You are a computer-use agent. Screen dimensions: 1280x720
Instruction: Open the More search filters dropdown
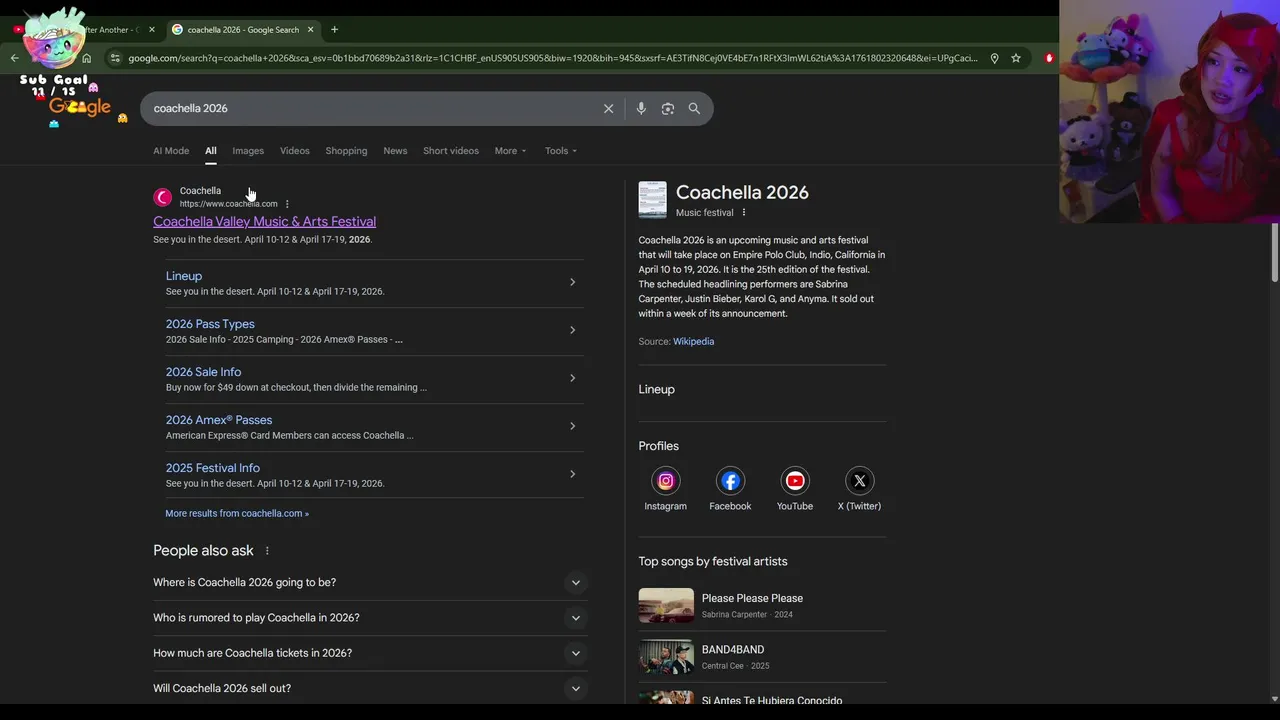click(510, 151)
